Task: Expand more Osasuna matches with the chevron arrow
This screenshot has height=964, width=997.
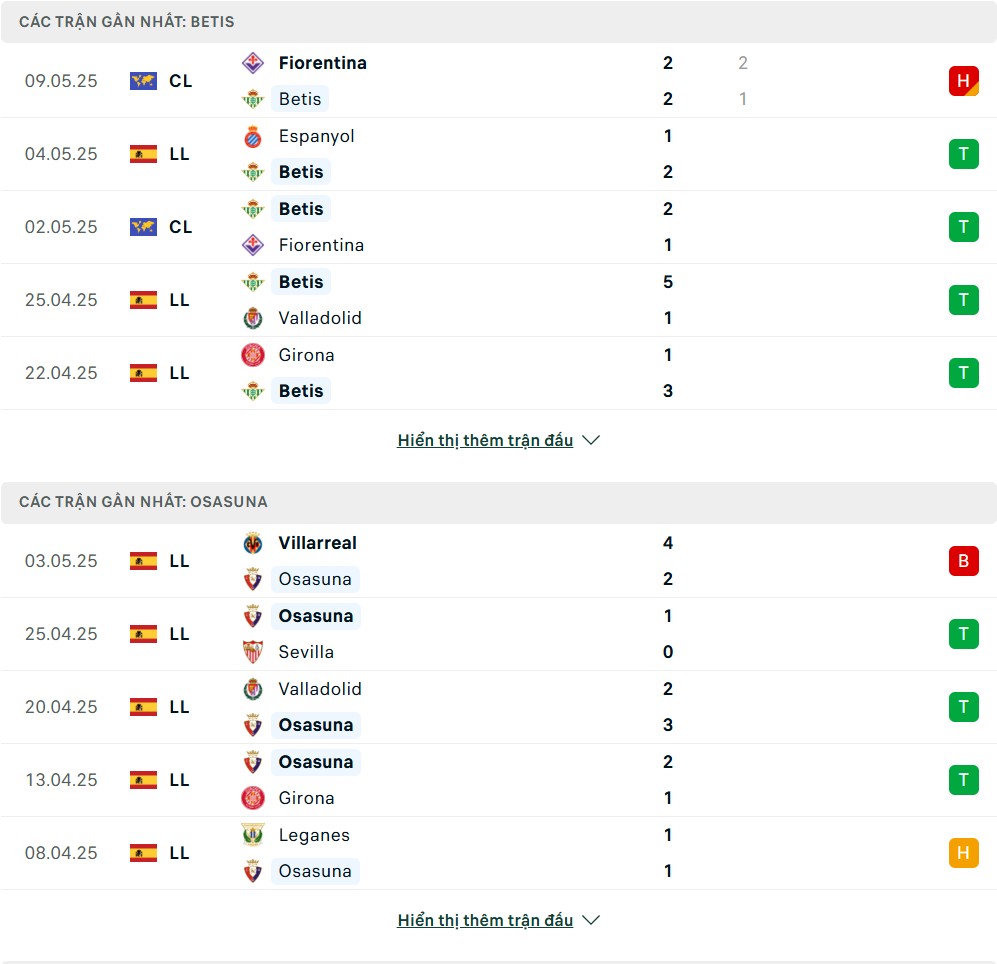Action: [x=591, y=920]
